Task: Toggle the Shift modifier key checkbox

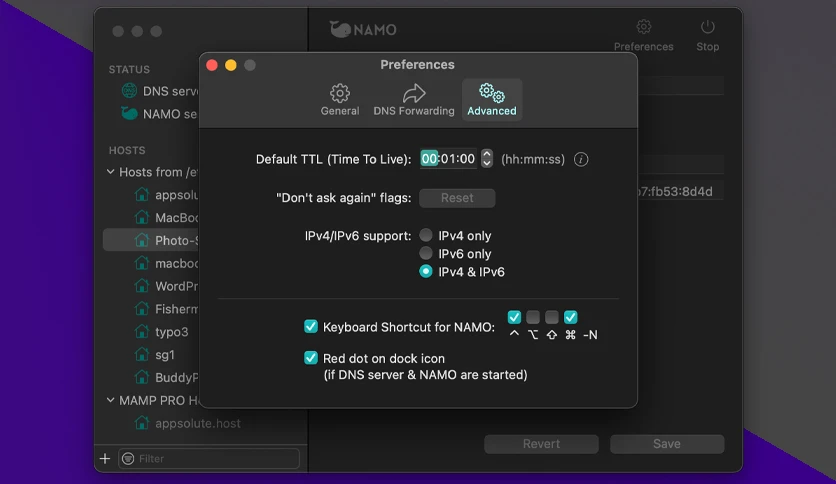Action: tap(552, 317)
